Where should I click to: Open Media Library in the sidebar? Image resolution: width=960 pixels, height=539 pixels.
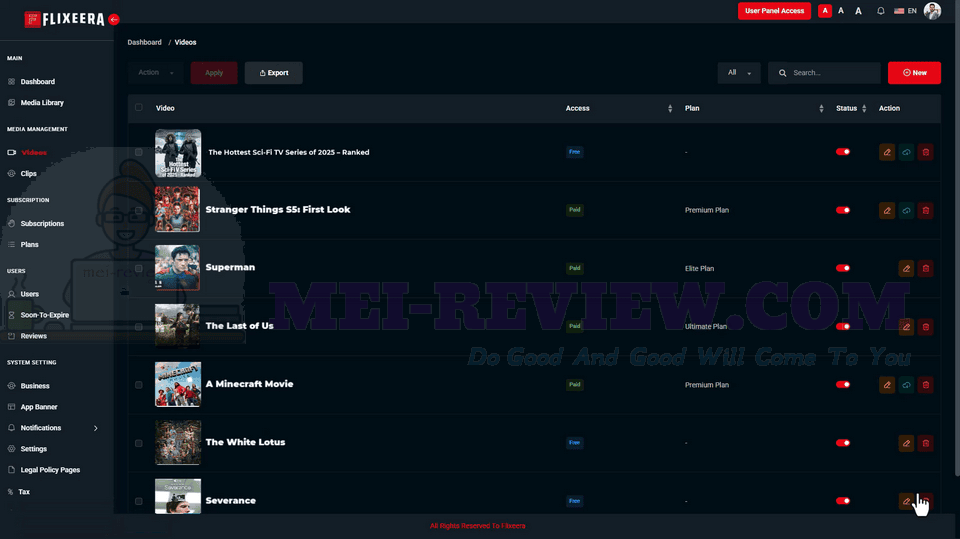pyautogui.click(x=42, y=103)
